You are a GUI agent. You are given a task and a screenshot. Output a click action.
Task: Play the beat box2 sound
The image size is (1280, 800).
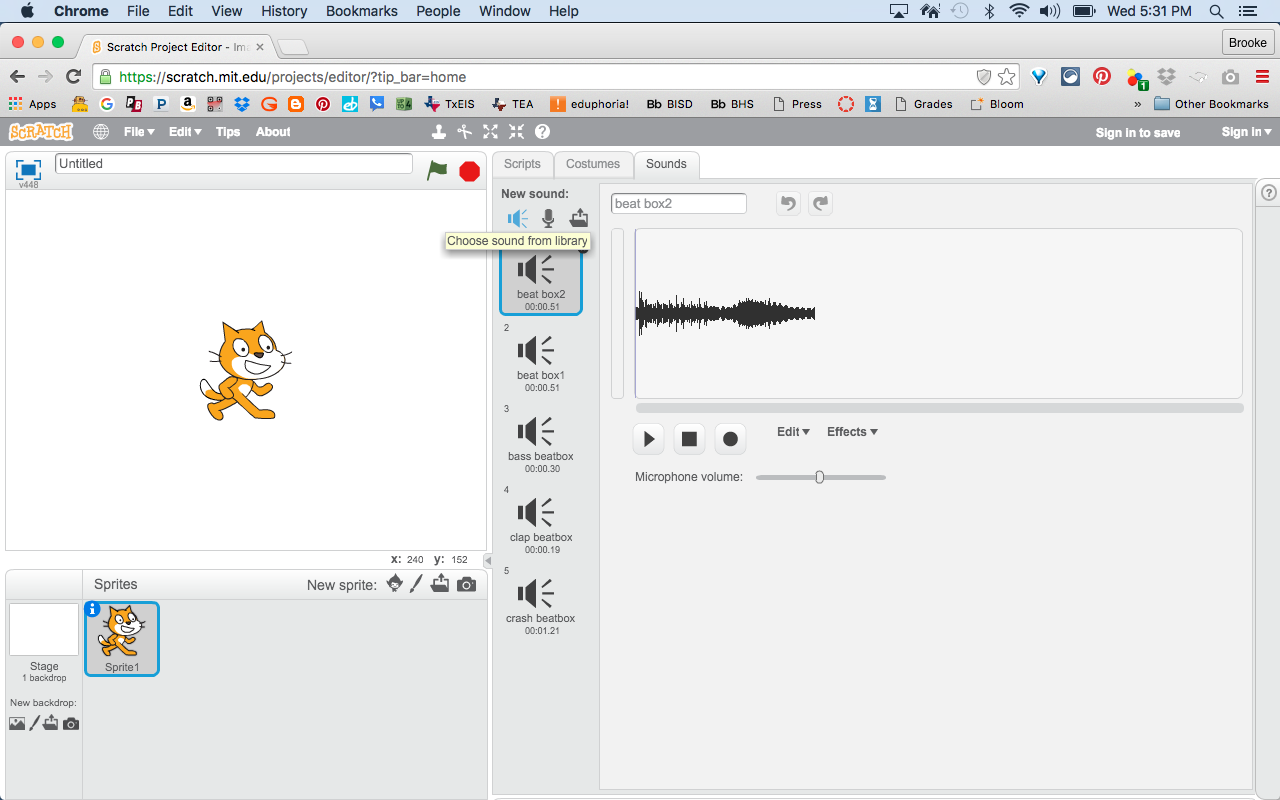[648, 438]
